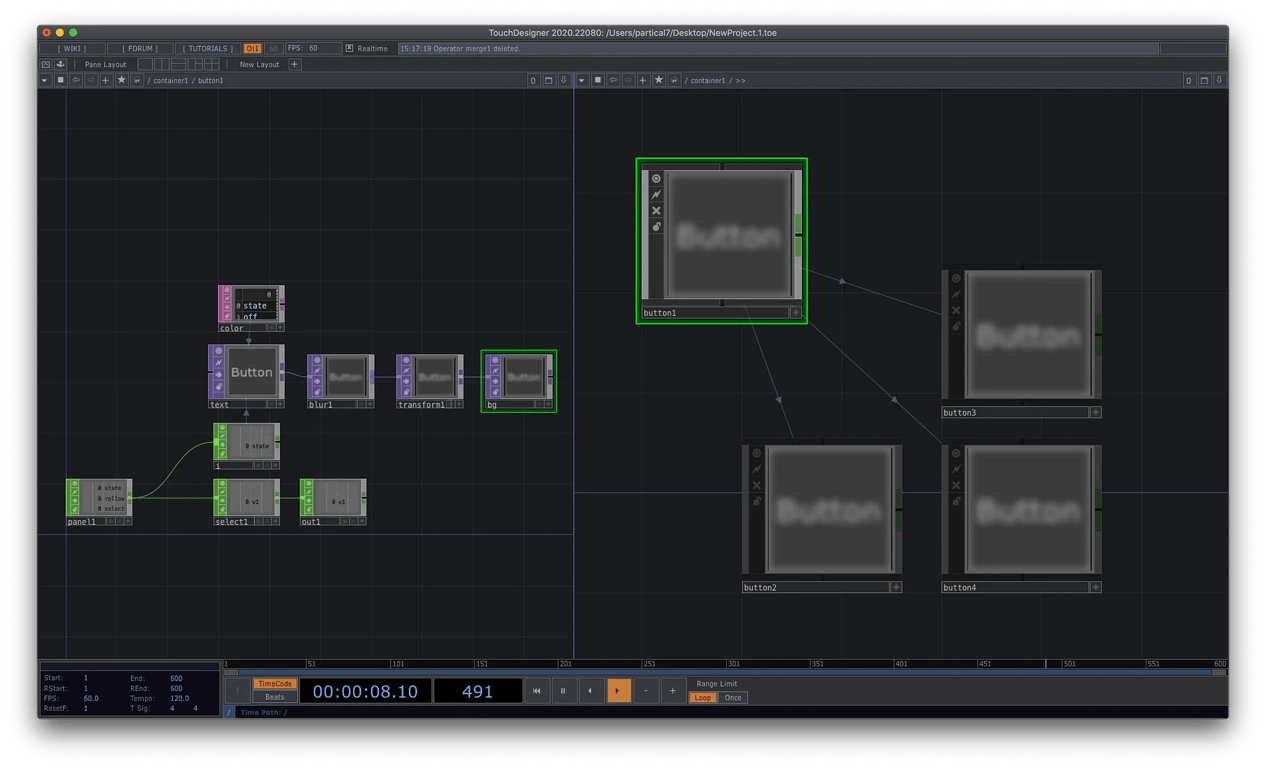Toggle the Realtime checkbox

pos(349,48)
